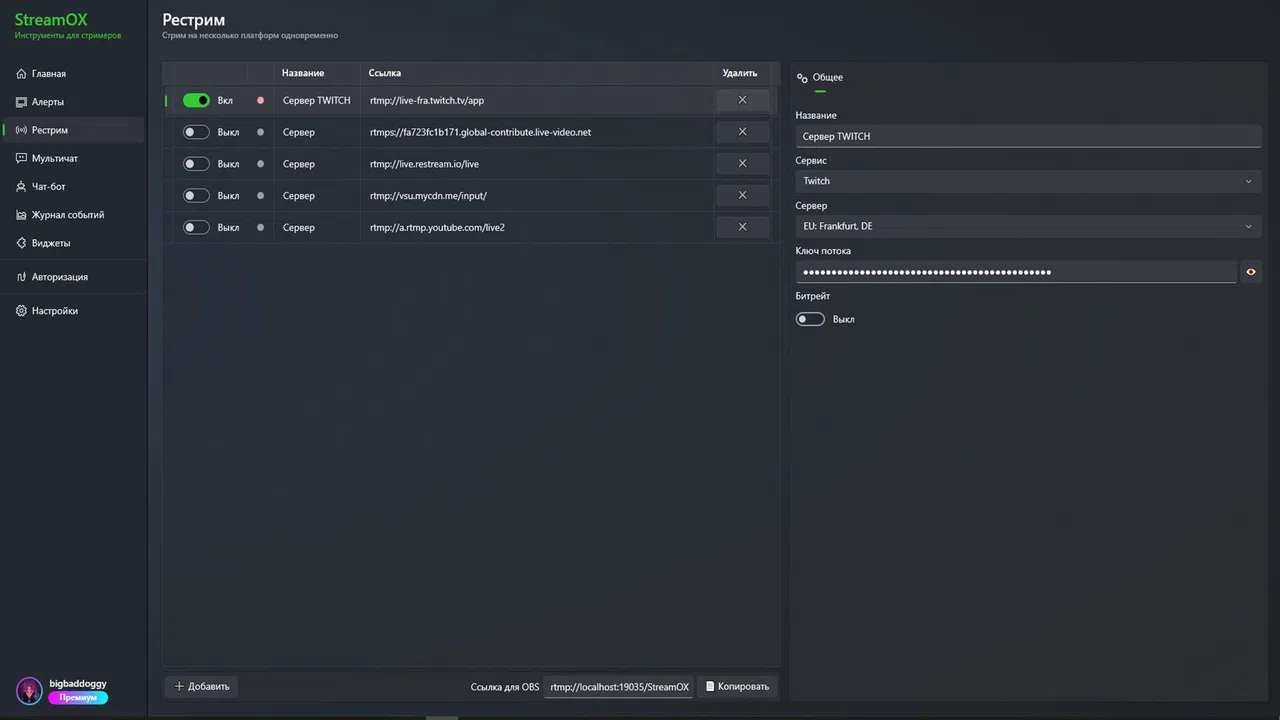Delete the vsu.mycdn.me server row
The width and height of the screenshot is (1280, 720).
[x=742, y=196]
